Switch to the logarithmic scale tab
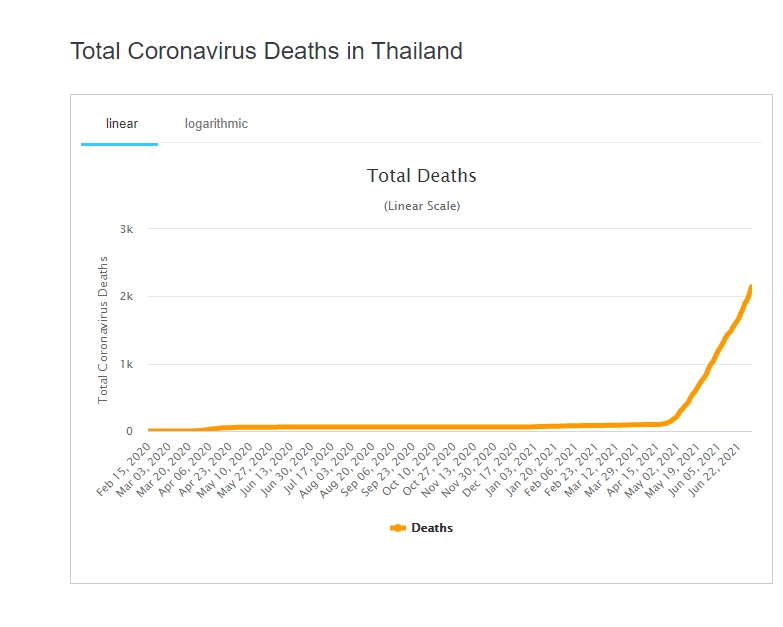783x627 pixels. pos(216,124)
